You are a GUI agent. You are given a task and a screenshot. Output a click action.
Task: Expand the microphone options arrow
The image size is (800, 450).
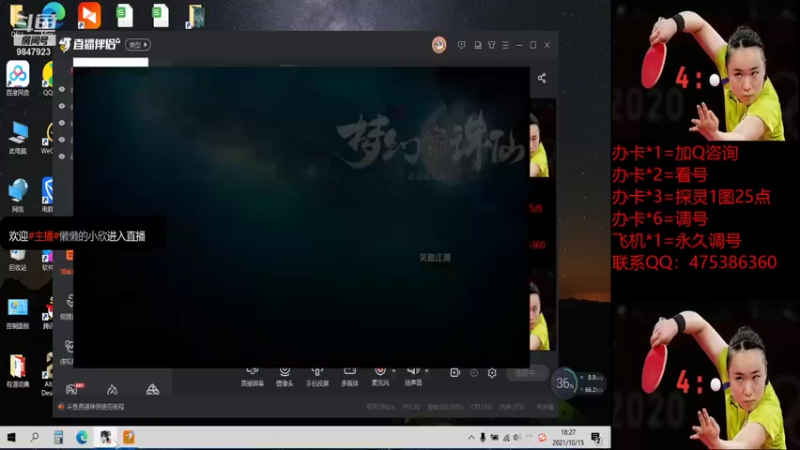[x=393, y=371]
